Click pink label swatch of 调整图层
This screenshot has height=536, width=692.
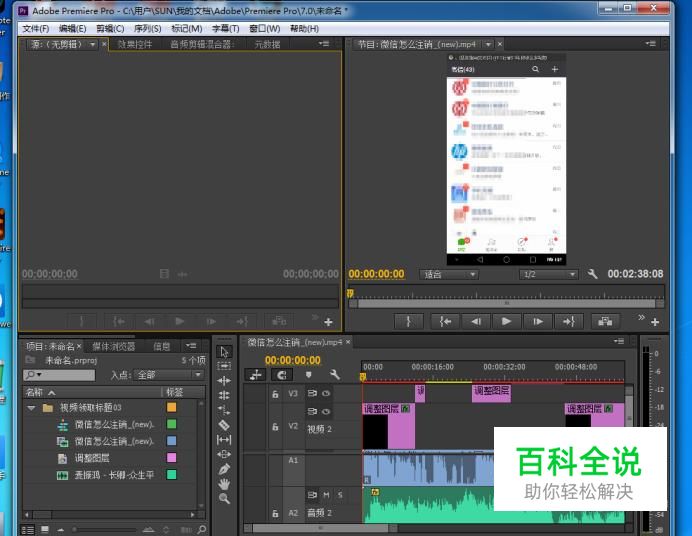(172, 457)
